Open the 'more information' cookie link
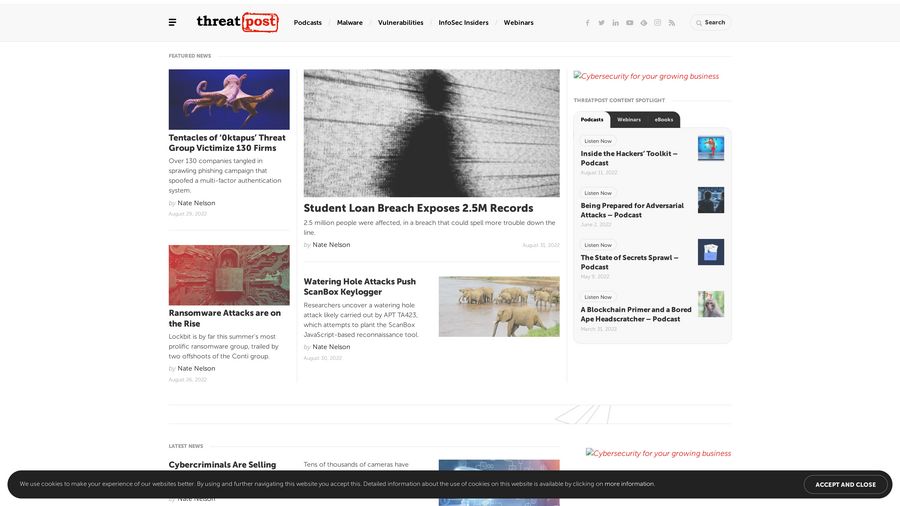This screenshot has height=506, width=900. (629, 484)
